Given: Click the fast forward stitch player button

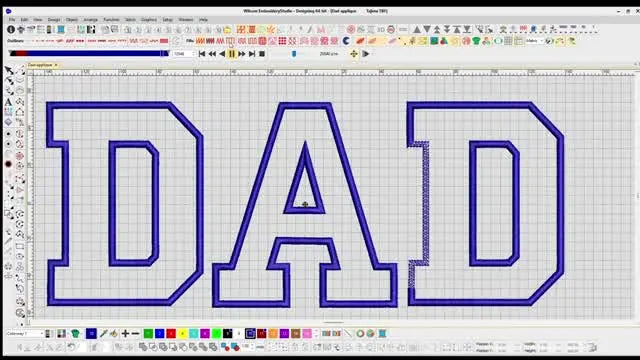Looking at the screenshot, I should click(x=242, y=53).
